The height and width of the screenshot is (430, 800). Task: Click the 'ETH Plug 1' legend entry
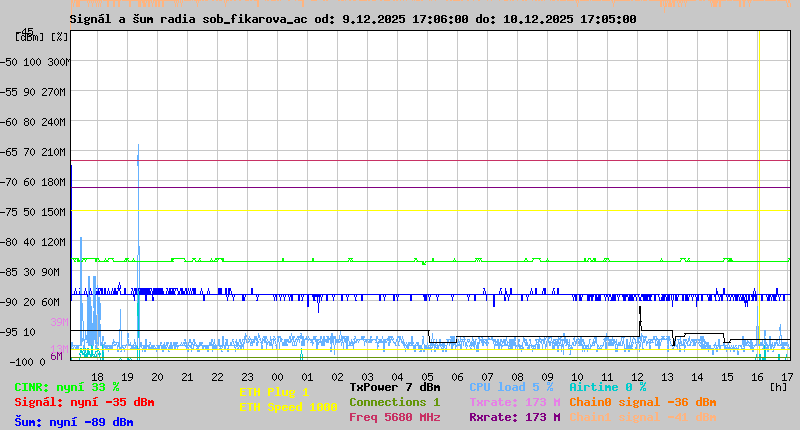point(274,392)
